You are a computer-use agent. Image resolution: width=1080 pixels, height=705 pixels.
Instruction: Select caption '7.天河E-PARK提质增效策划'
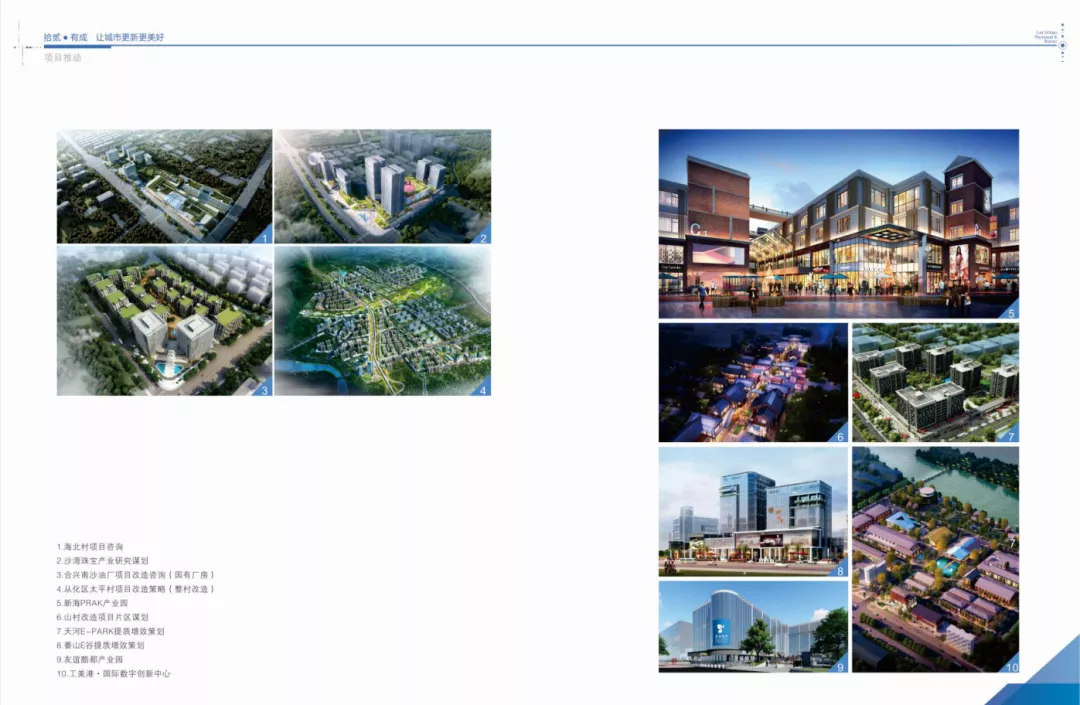[110, 631]
